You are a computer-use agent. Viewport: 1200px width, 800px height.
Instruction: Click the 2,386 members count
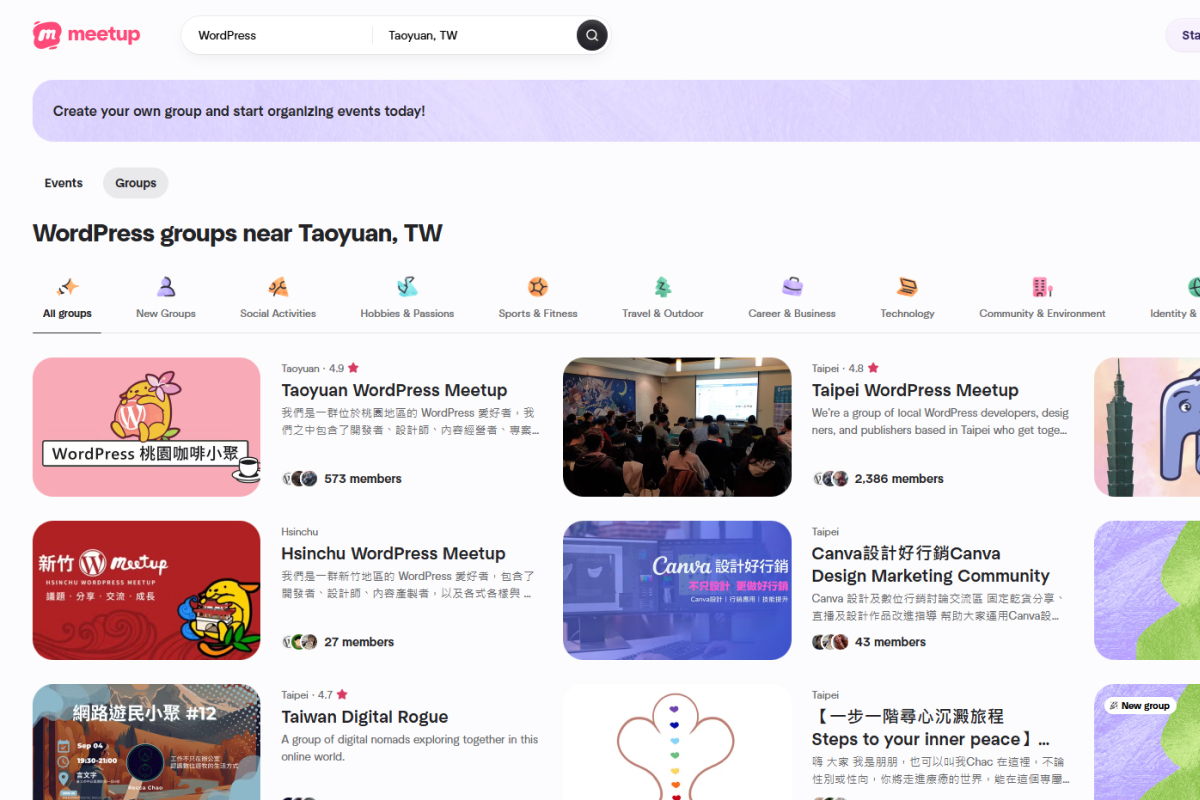click(899, 479)
